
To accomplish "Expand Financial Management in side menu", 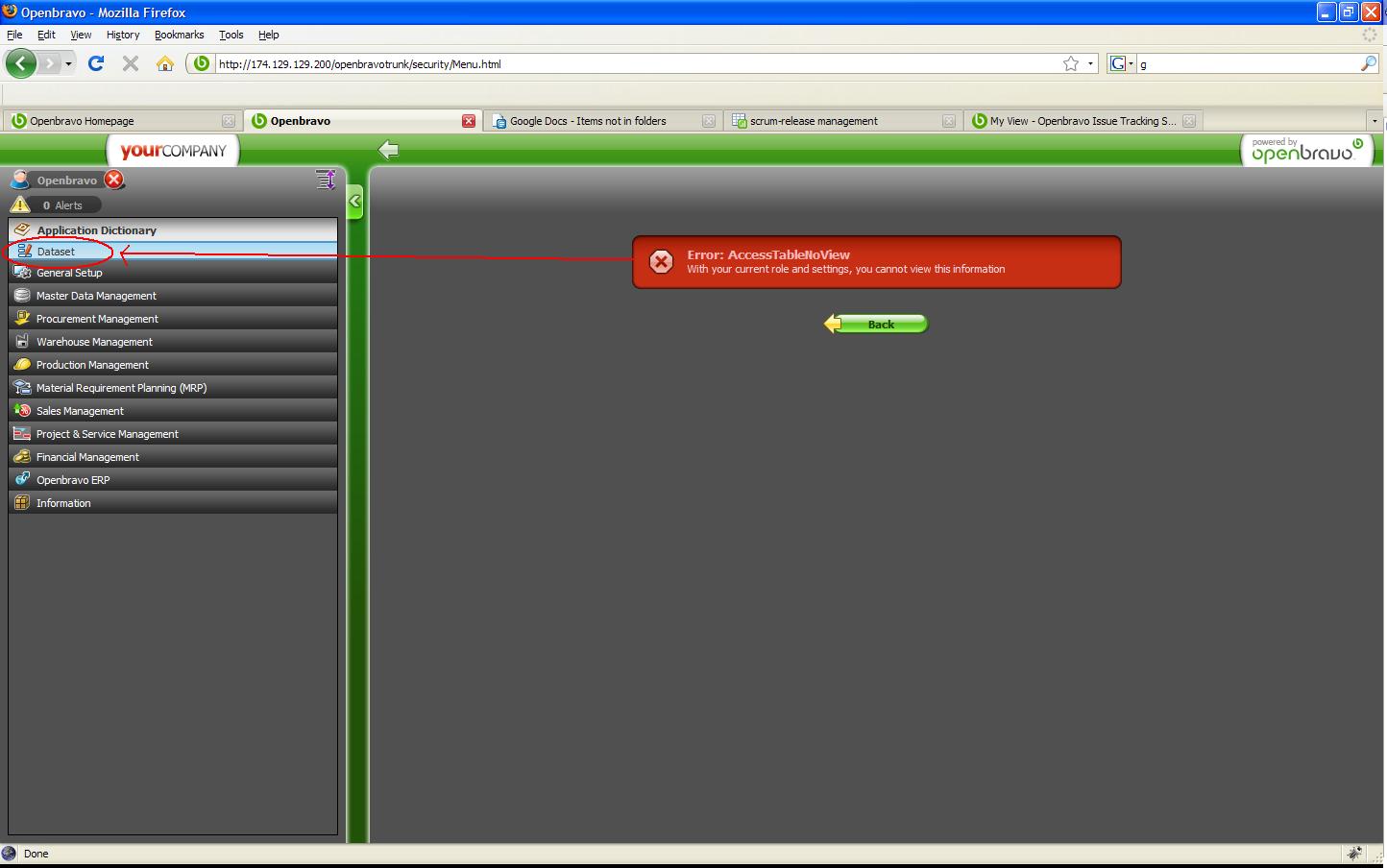I will (x=87, y=457).
